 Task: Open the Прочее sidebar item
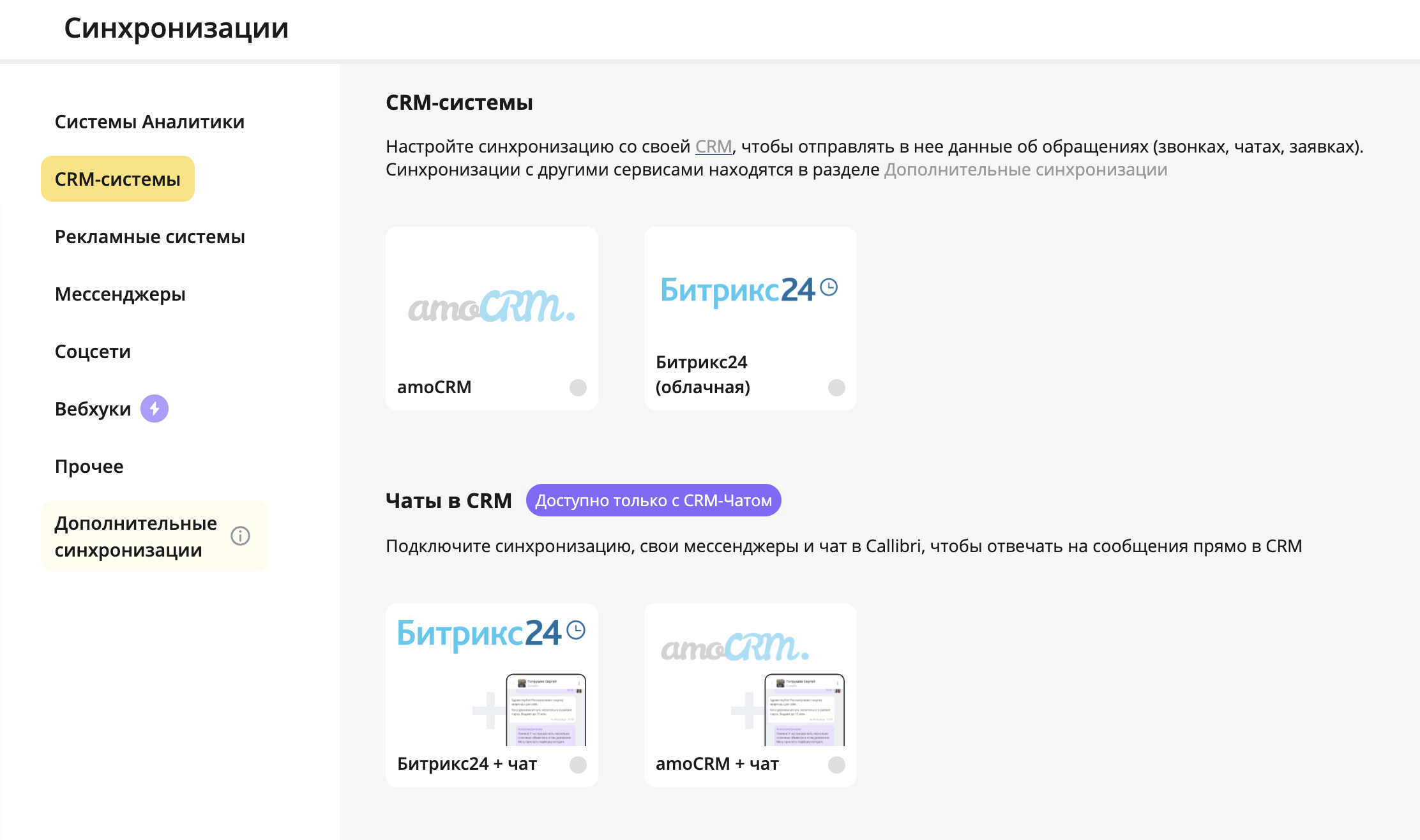(89, 466)
